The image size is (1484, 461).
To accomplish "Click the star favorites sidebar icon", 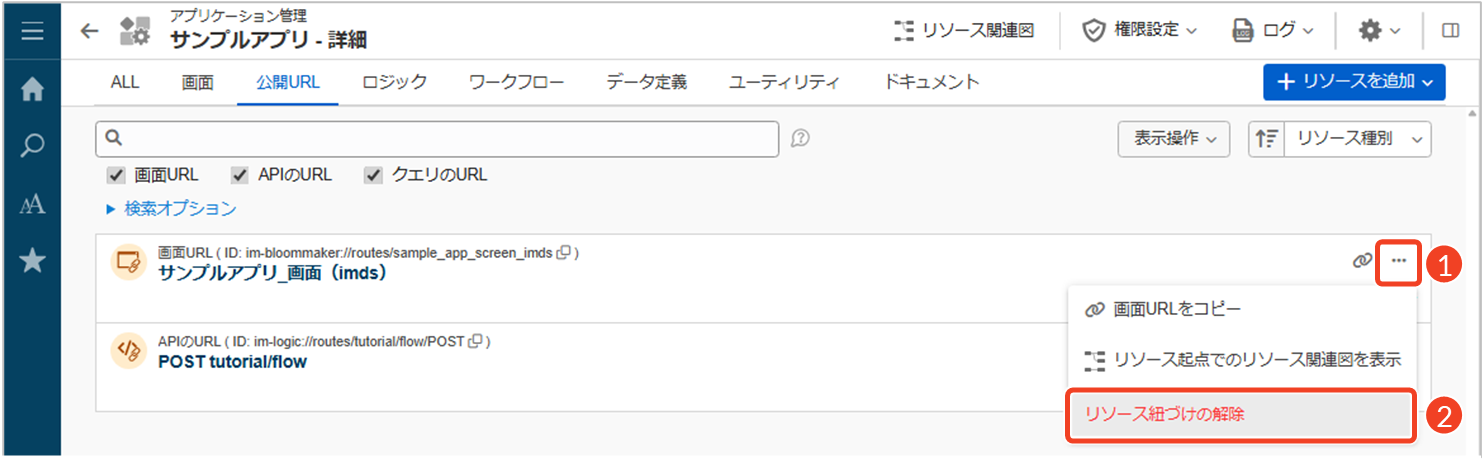I will pyautogui.click(x=32, y=262).
